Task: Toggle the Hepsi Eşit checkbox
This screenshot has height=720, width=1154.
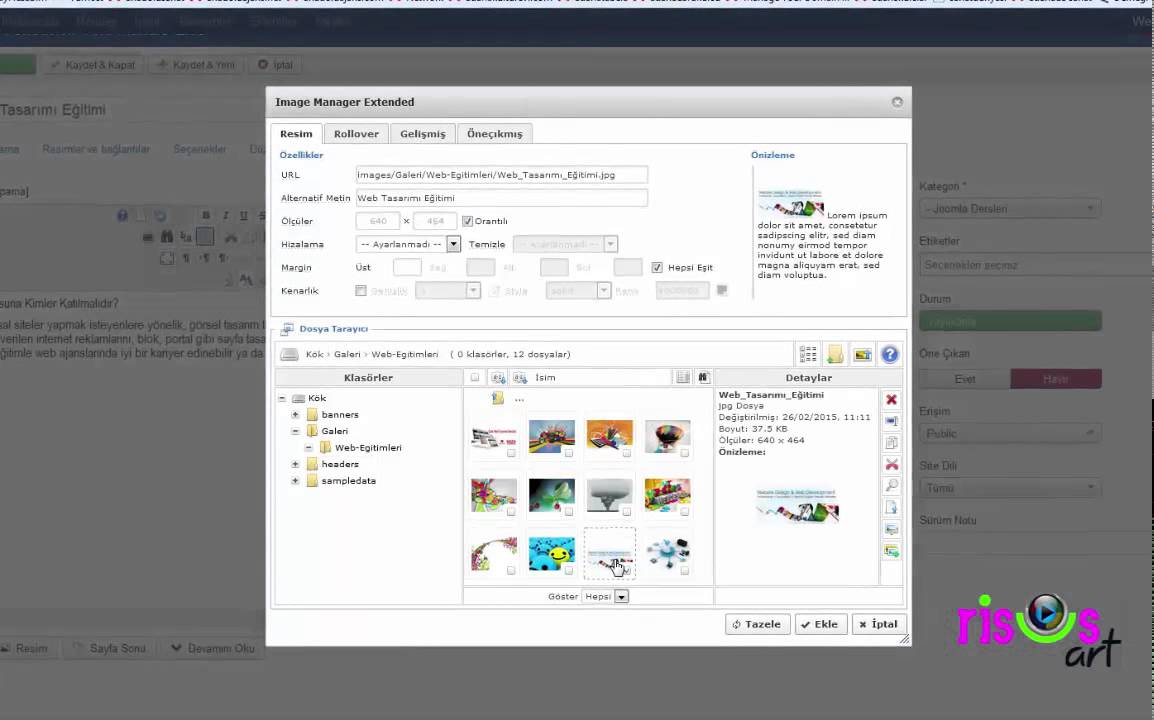Action: (x=656, y=267)
